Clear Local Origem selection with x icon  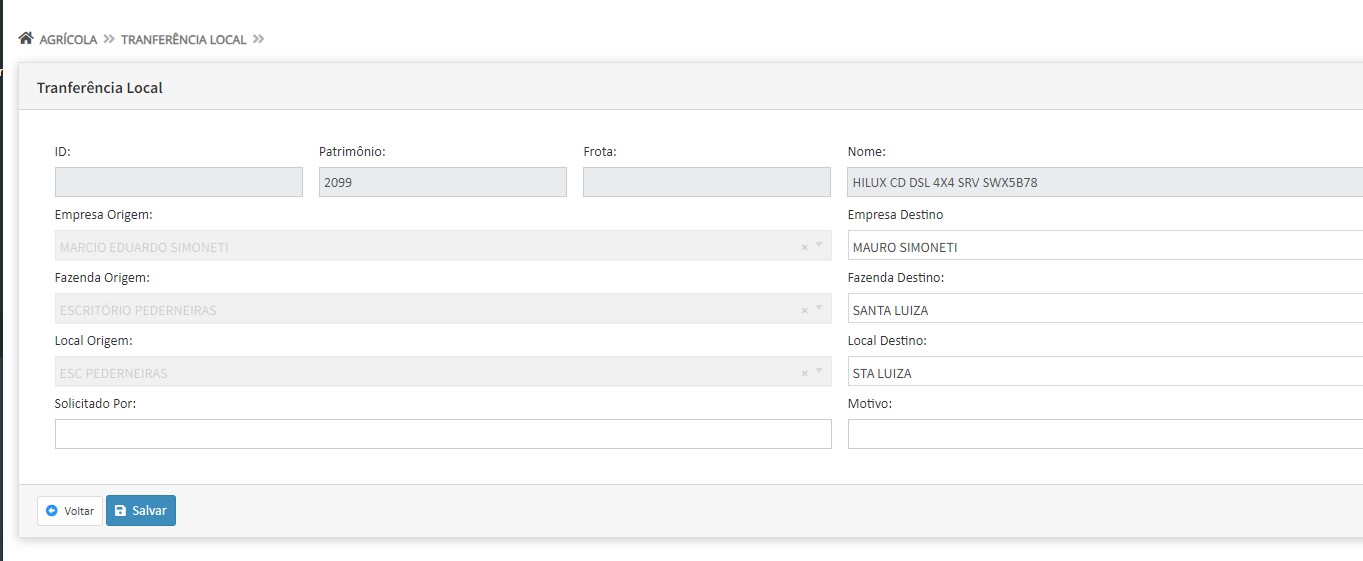pyautogui.click(x=804, y=373)
